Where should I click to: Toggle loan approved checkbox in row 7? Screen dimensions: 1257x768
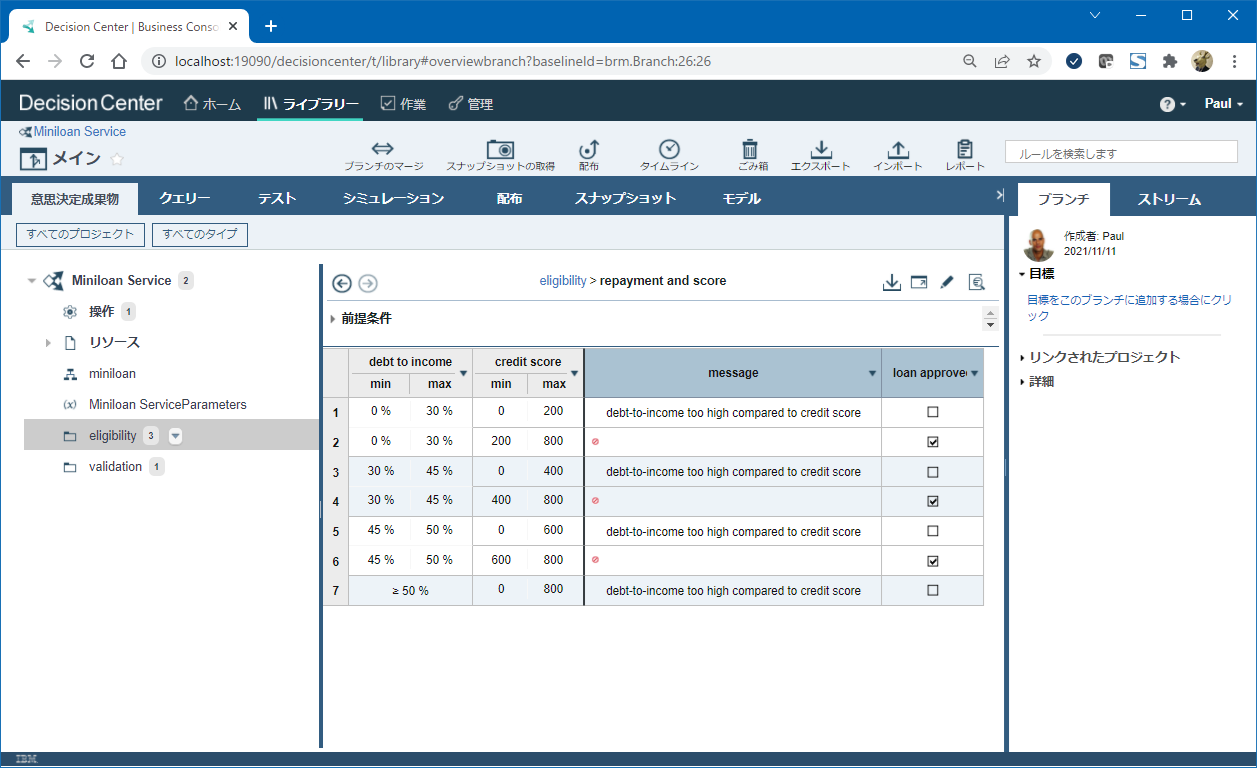(x=933, y=590)
